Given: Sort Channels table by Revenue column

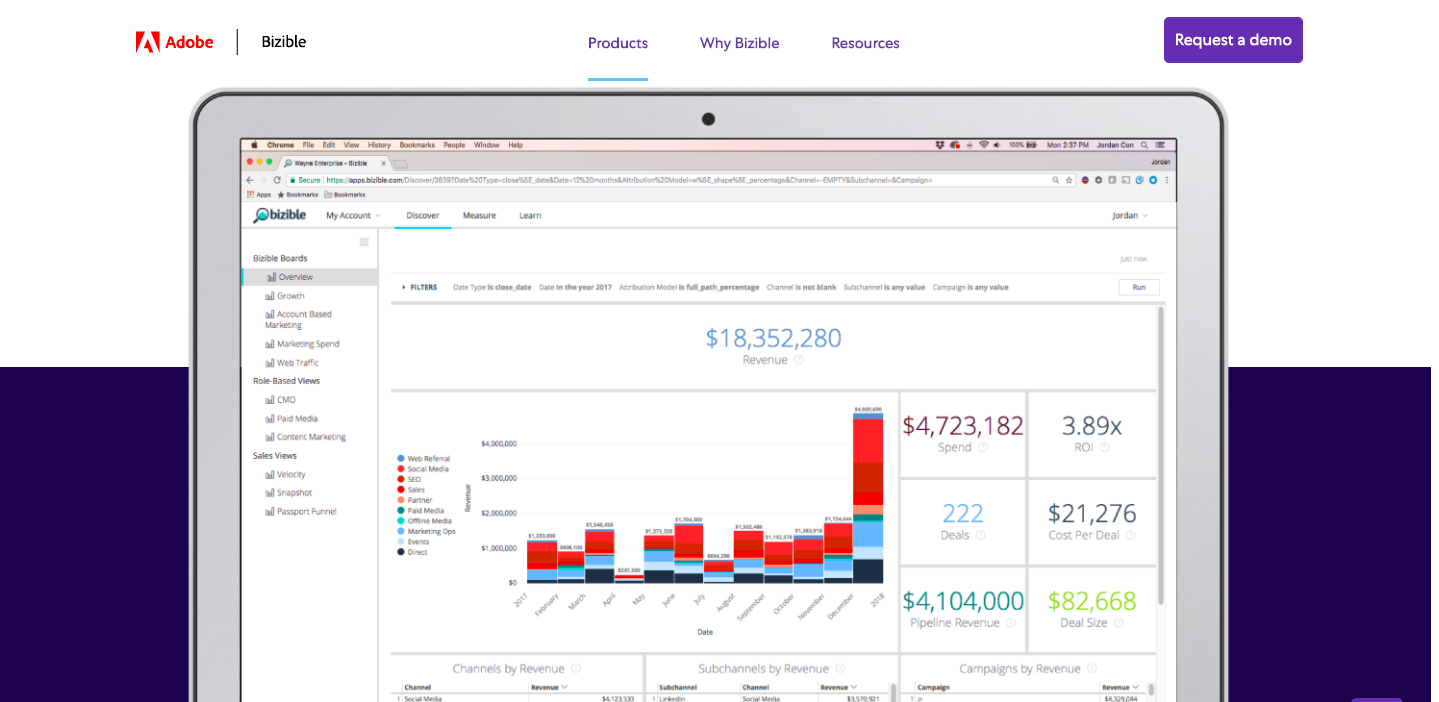Looking at the screenshot, I should (x=550, y=687).
